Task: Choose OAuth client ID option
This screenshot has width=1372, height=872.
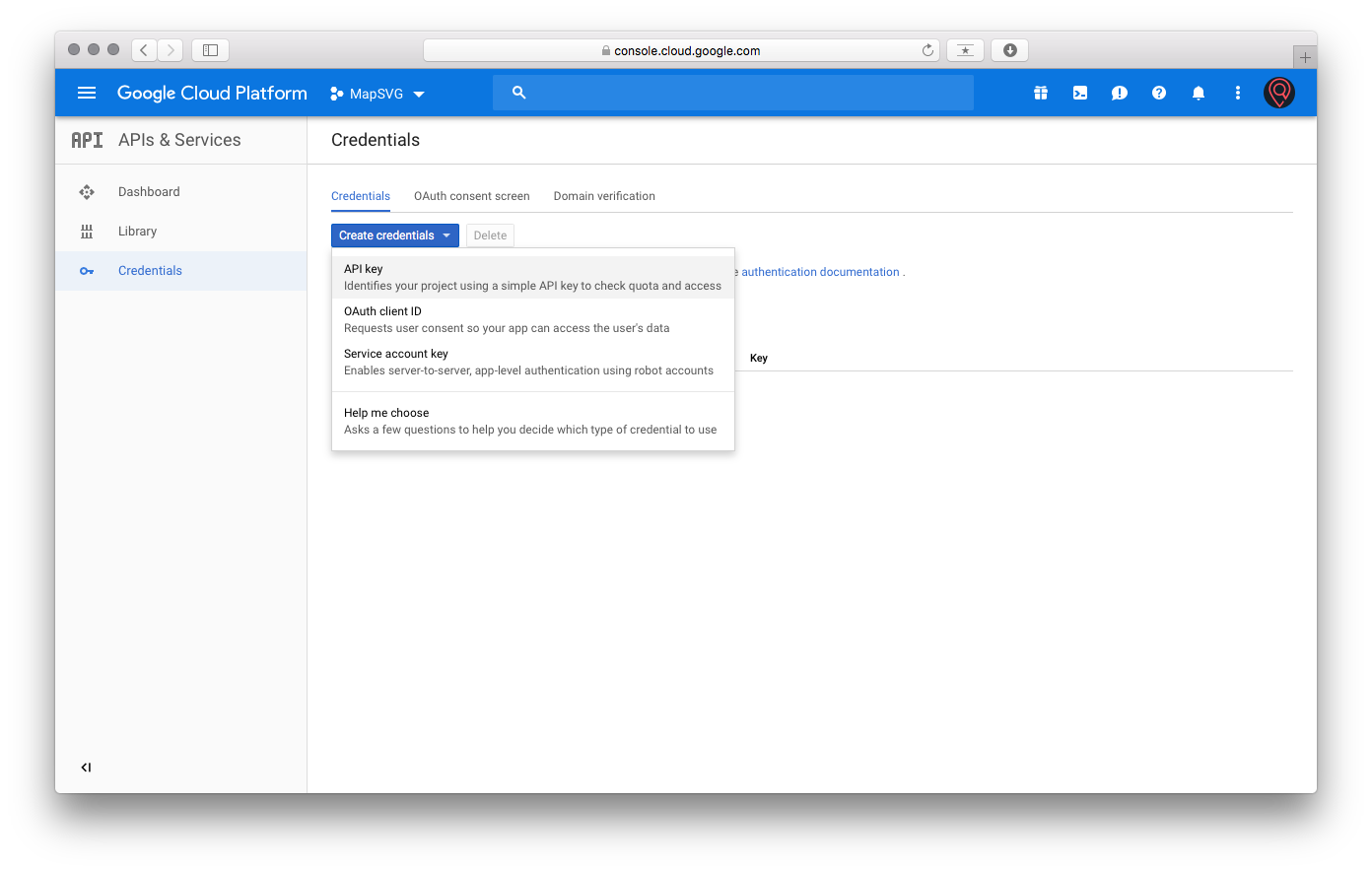Action: tap(533, 319)
